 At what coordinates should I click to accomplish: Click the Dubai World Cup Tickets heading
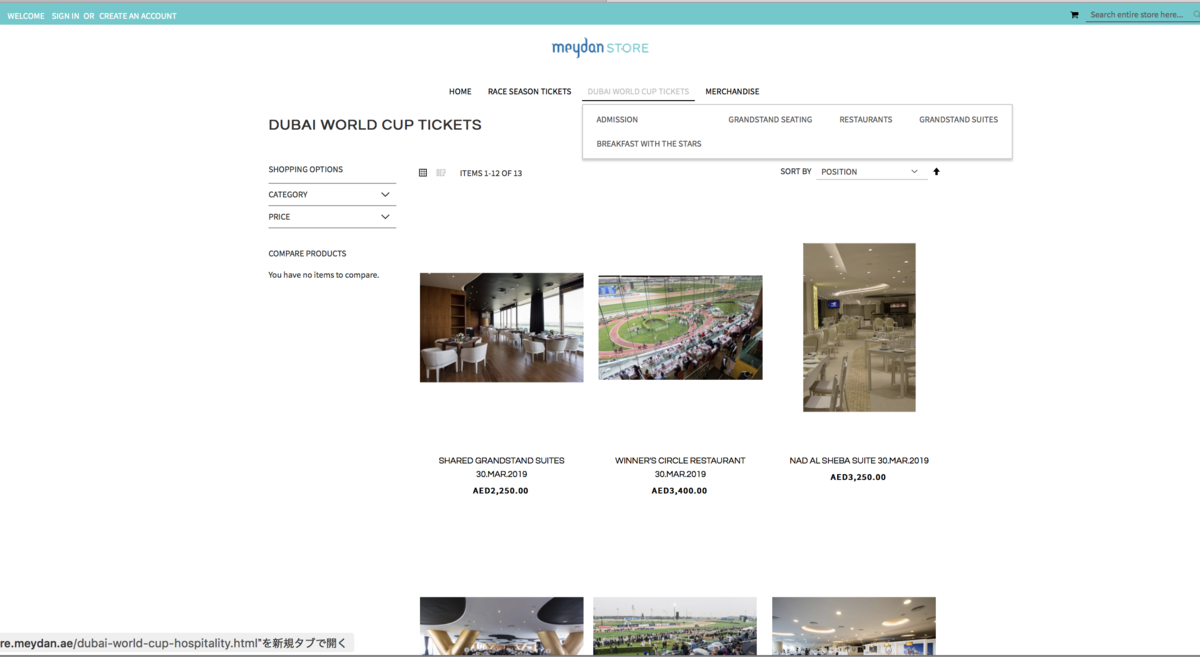click(375, 125)
